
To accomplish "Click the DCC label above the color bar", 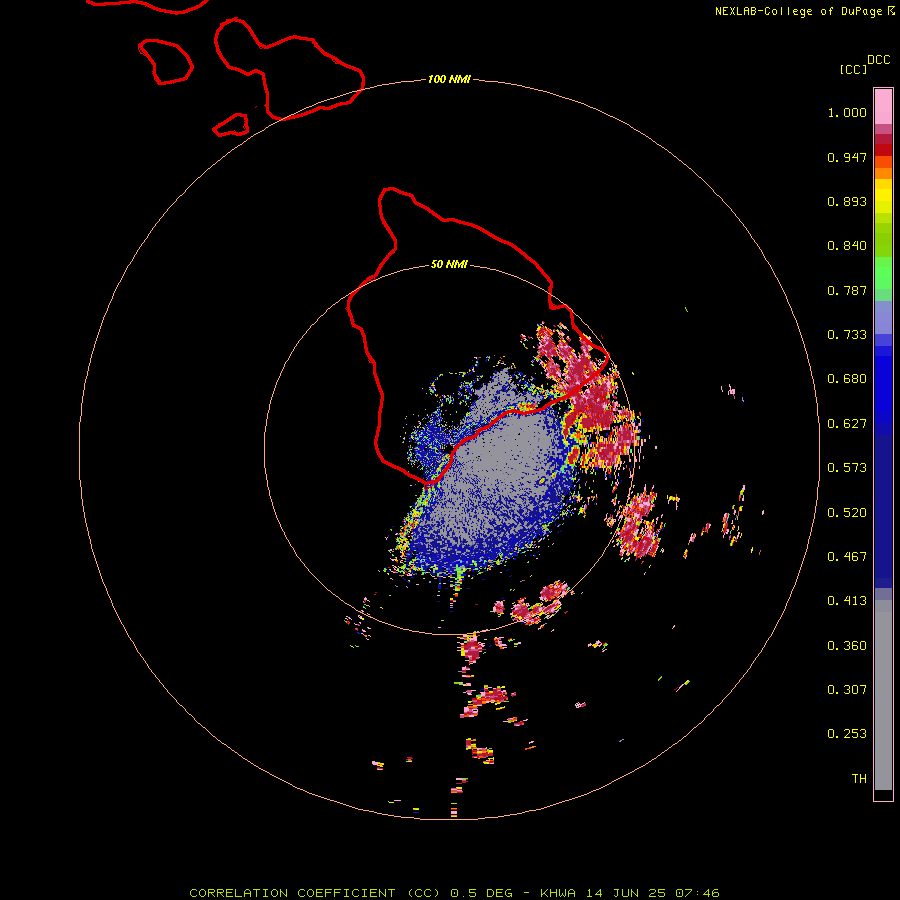I will pyautogui.click(x=879, y=60).
